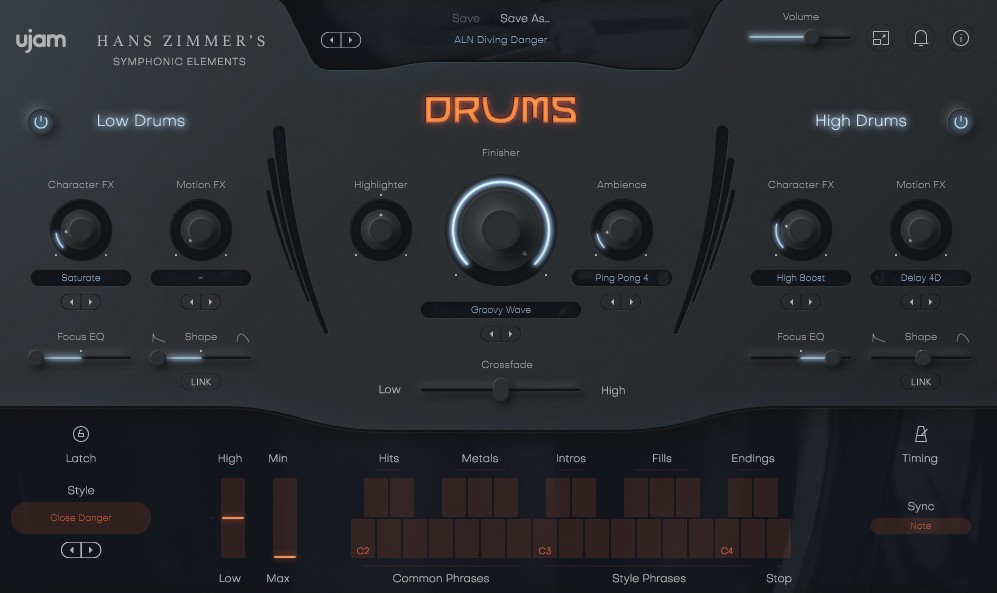997x593 pixels.
Task: Next Finisher mode arrow
Action: tap(511, 334)
